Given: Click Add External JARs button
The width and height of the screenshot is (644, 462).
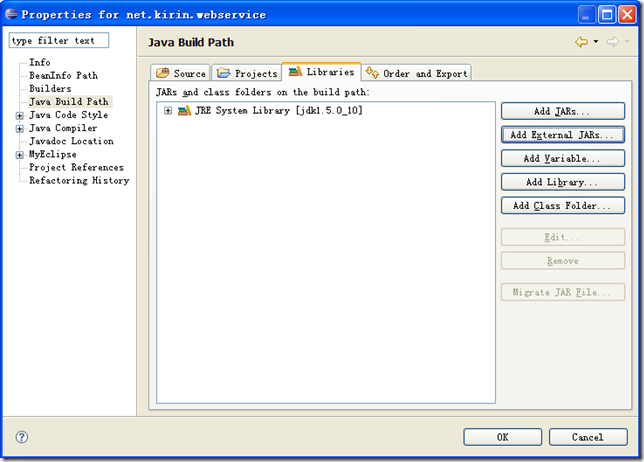Looking at the screenshot, I should (563, 135).
